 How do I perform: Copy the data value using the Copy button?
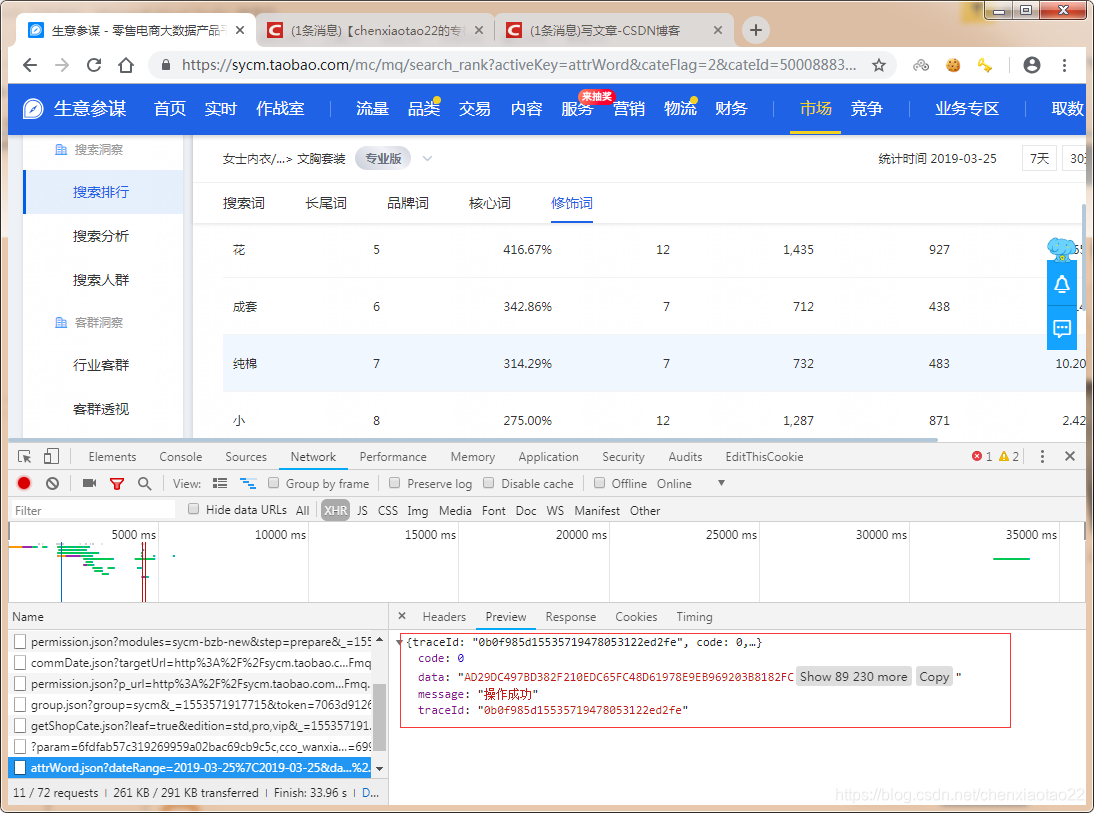pos(934,676)
